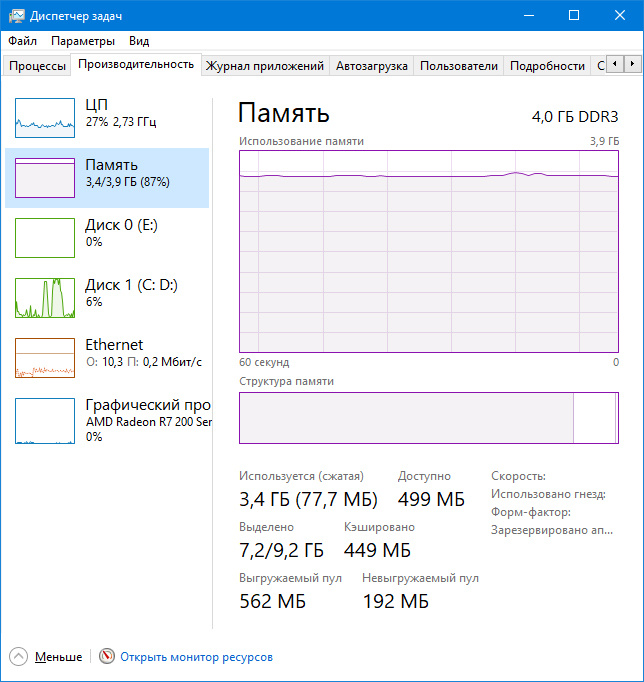Click the ЦП label in sidebar
This screenshot has height=682, width=644.
[97, 105]
